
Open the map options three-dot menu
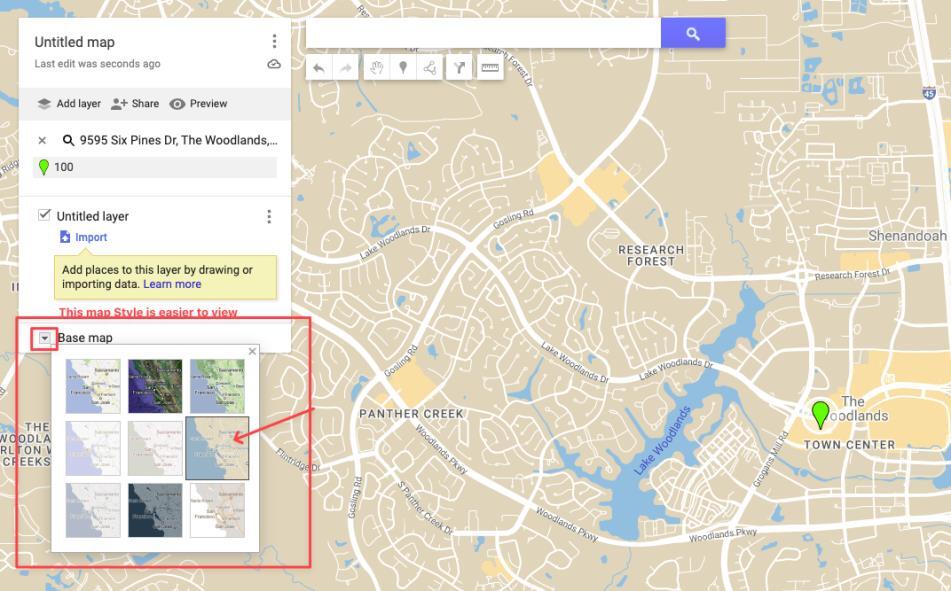point(274,41)
